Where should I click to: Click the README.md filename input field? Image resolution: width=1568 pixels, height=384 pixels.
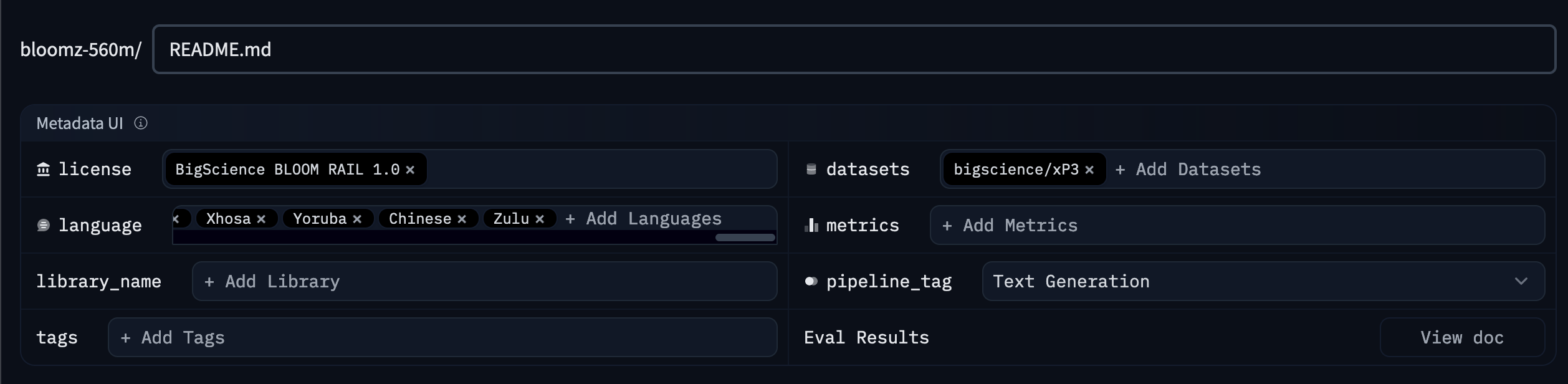pos(854,50)
